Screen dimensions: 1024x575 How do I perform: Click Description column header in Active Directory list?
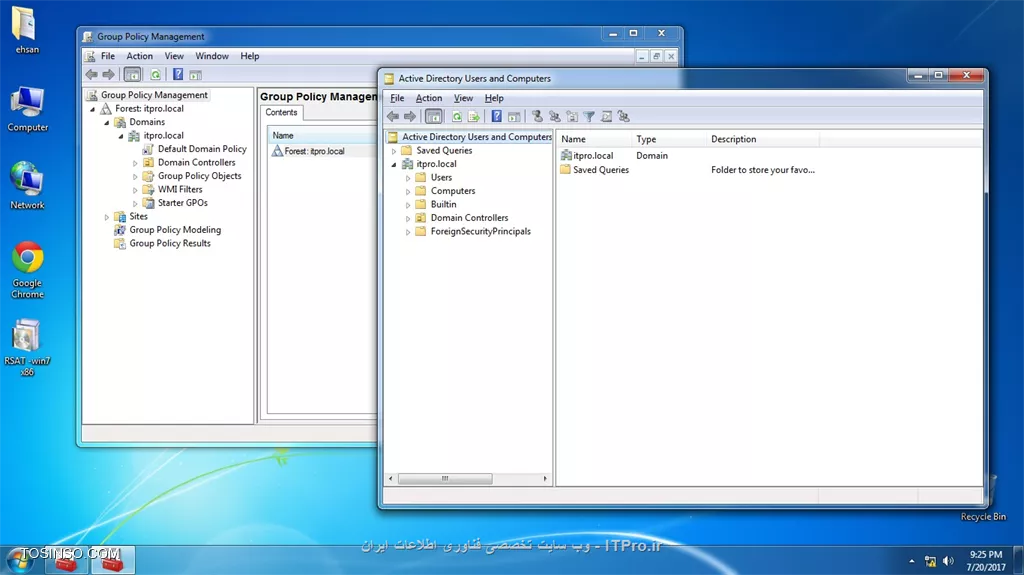coord(763,139)
